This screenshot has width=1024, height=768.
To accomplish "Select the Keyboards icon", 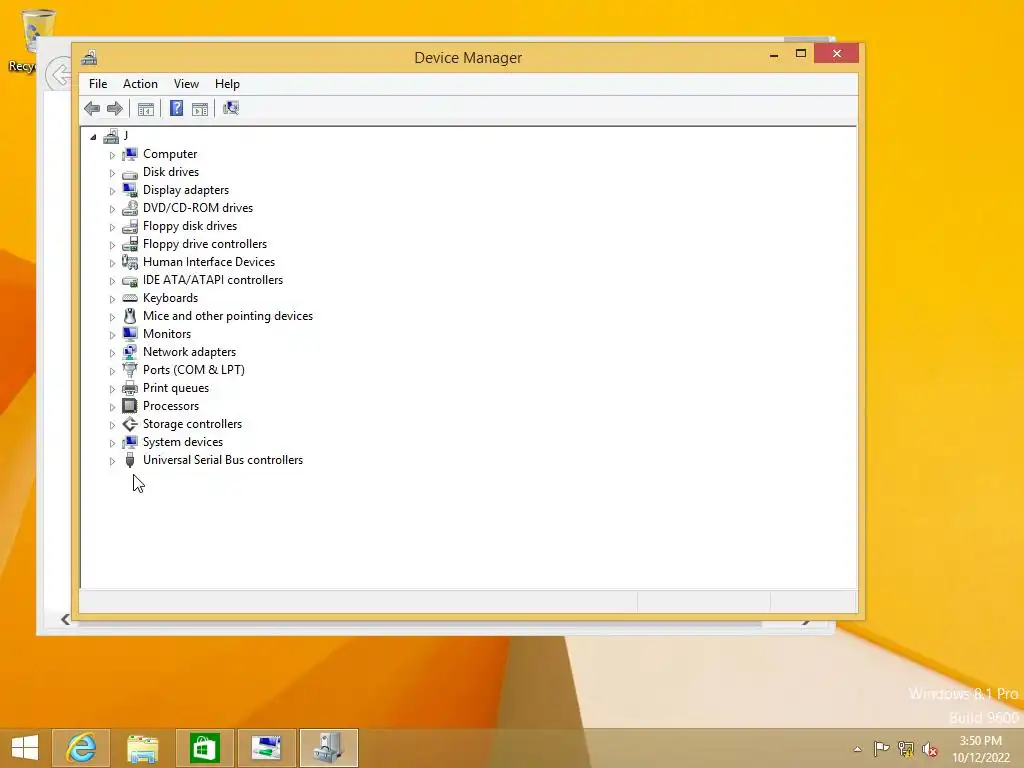I will coord(130,298).
